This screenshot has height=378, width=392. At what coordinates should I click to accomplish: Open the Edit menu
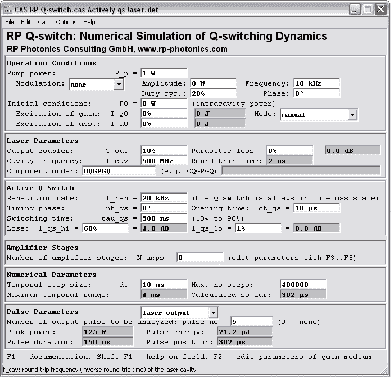click(25, 22)
